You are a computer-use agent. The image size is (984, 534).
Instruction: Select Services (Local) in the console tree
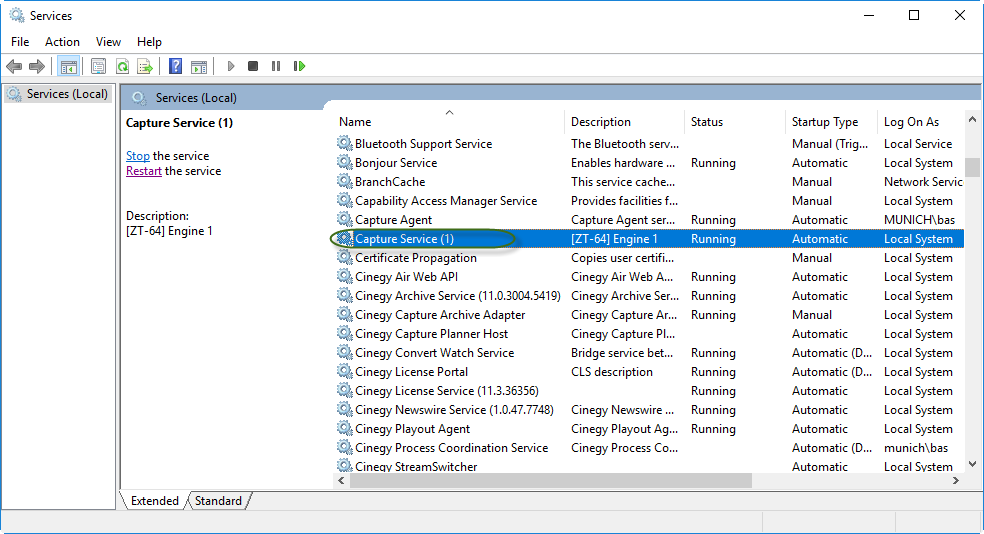[x=58, y=93]
